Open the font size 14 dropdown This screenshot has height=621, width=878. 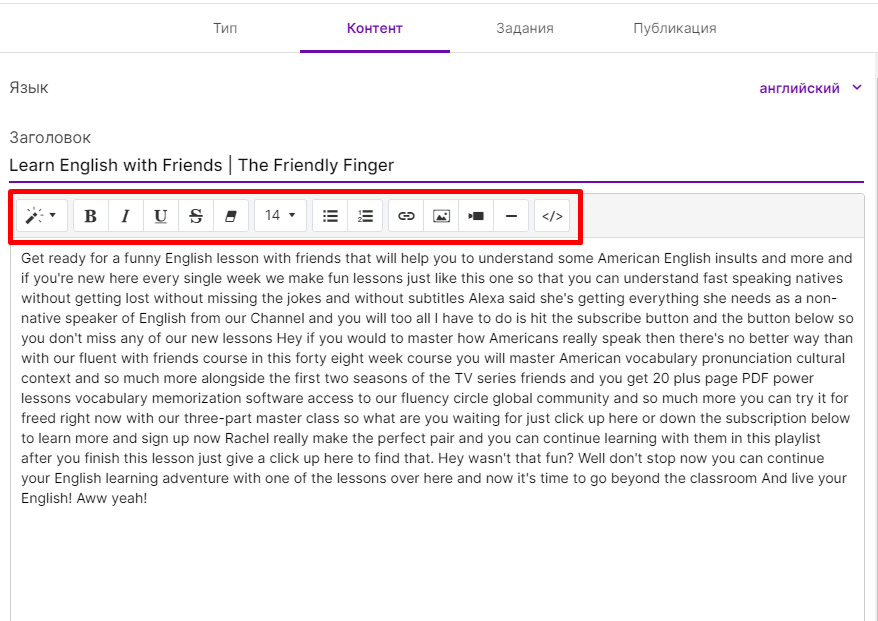280,216
